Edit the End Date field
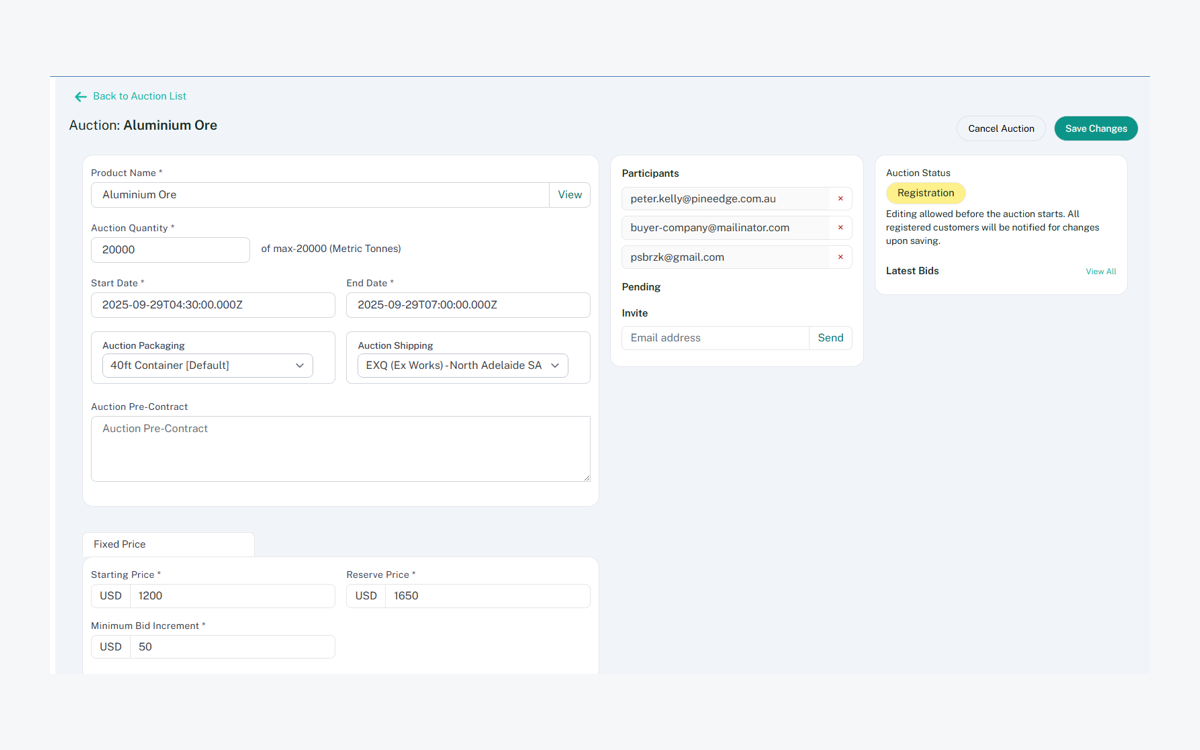The image size is (1200, 750). pos(468,305)
